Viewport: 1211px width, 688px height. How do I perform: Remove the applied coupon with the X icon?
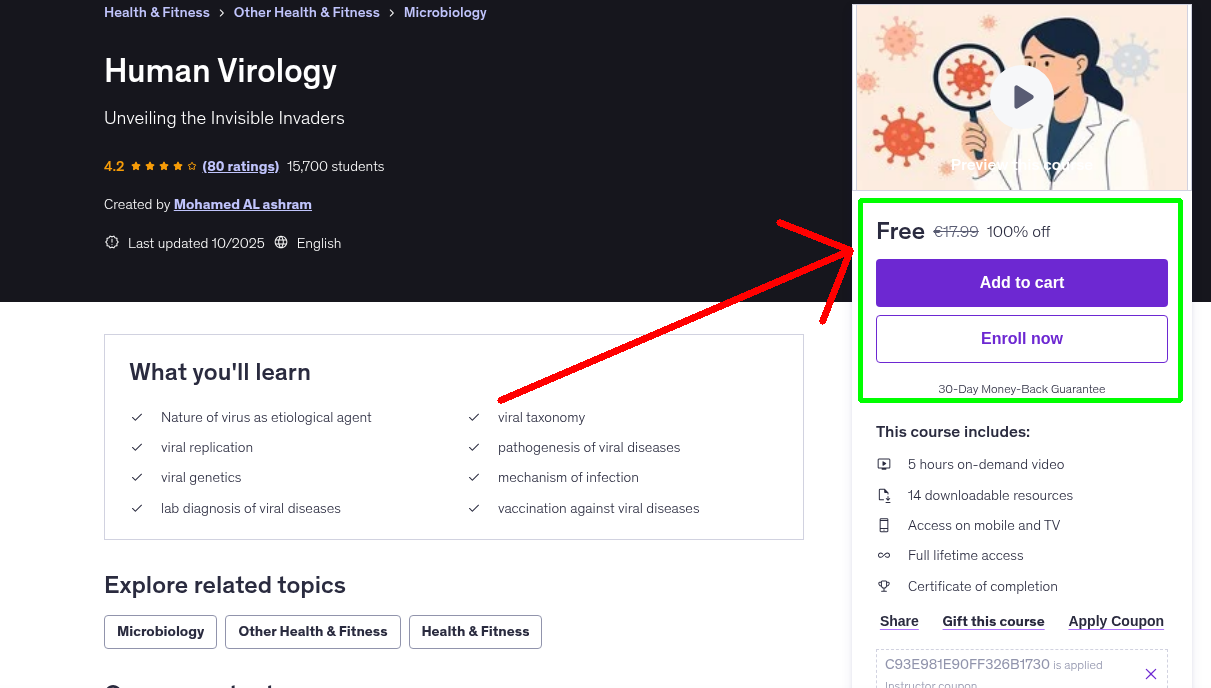[1150, 674]
